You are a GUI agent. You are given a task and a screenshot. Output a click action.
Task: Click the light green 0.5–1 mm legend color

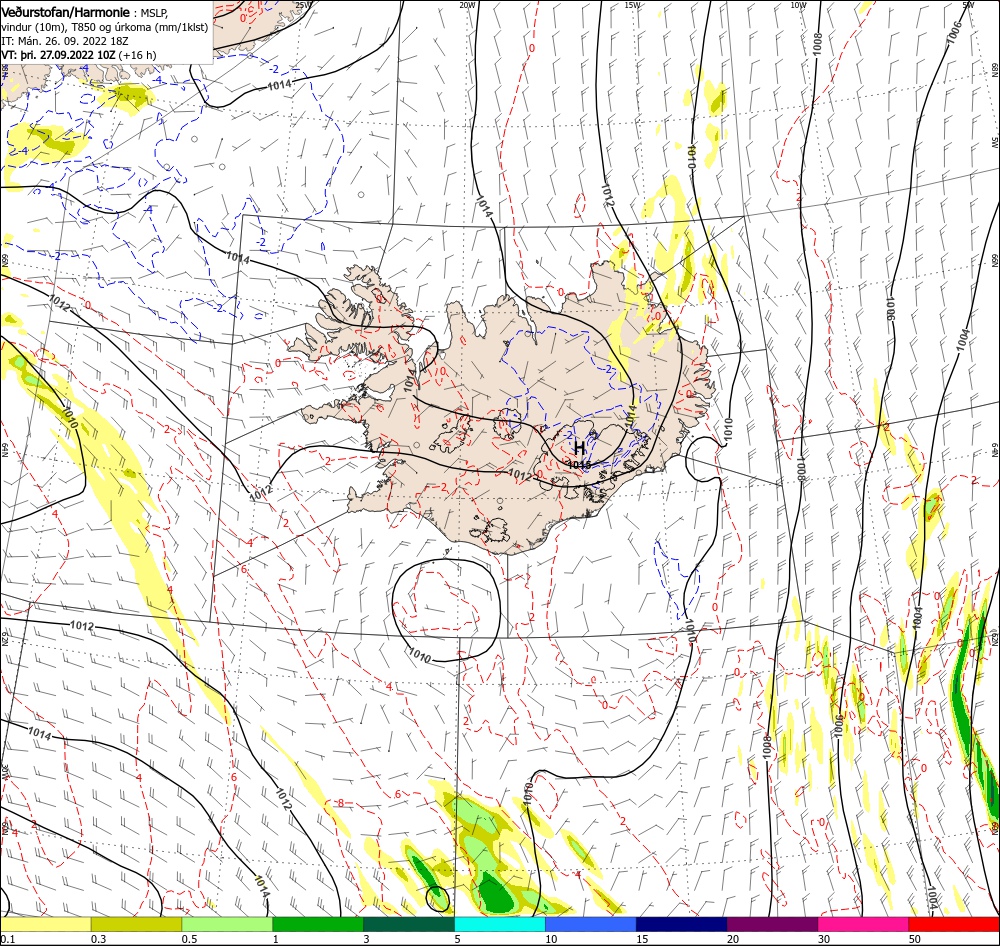(x=227, y=924)
